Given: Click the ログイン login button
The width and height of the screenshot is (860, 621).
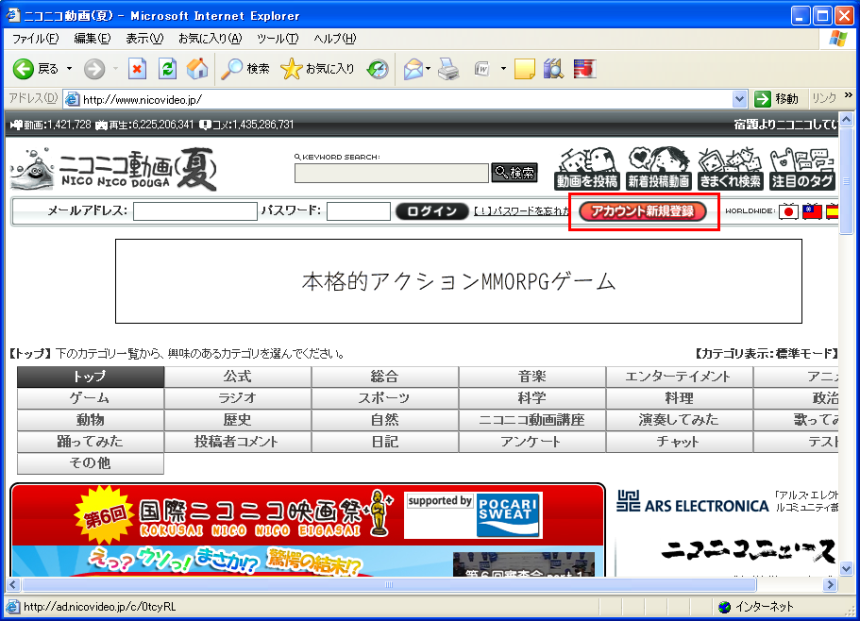Looking at the screenshot, I should 432,212.
